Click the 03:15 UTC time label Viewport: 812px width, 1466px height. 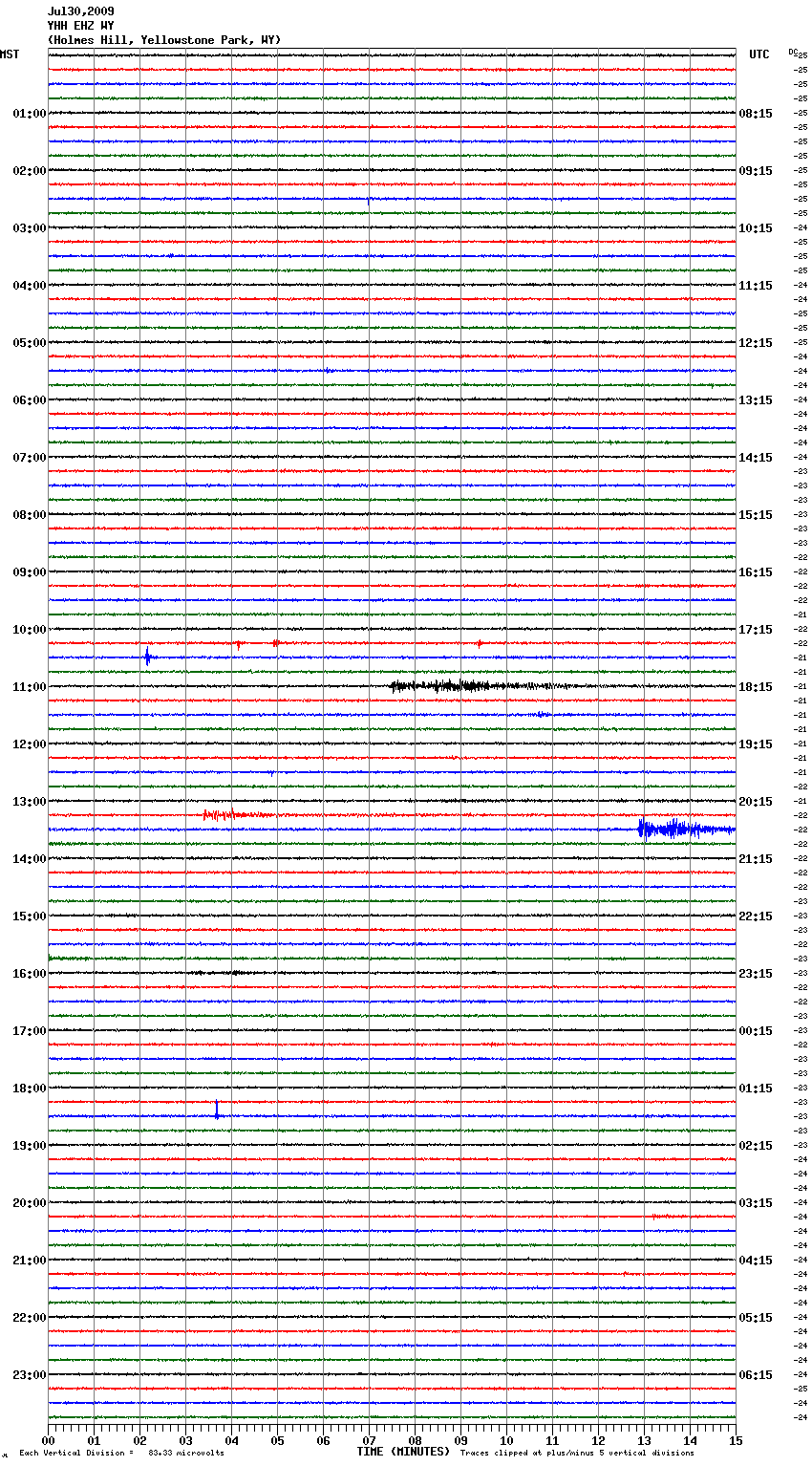(x=756, y=1203)
